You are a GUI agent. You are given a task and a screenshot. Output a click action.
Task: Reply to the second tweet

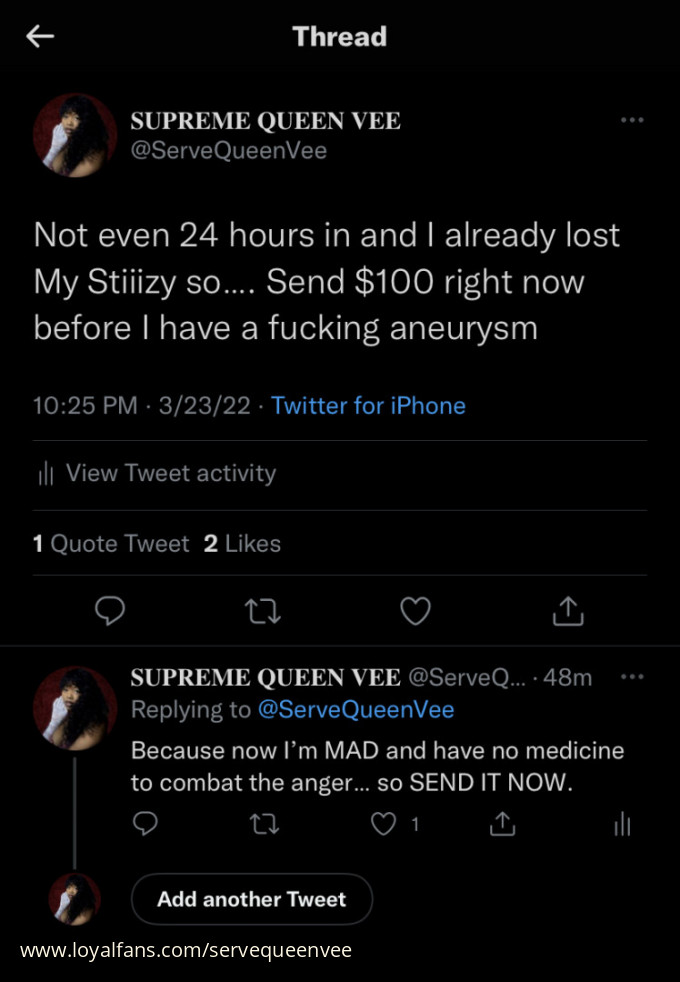(x=146, y=824)
